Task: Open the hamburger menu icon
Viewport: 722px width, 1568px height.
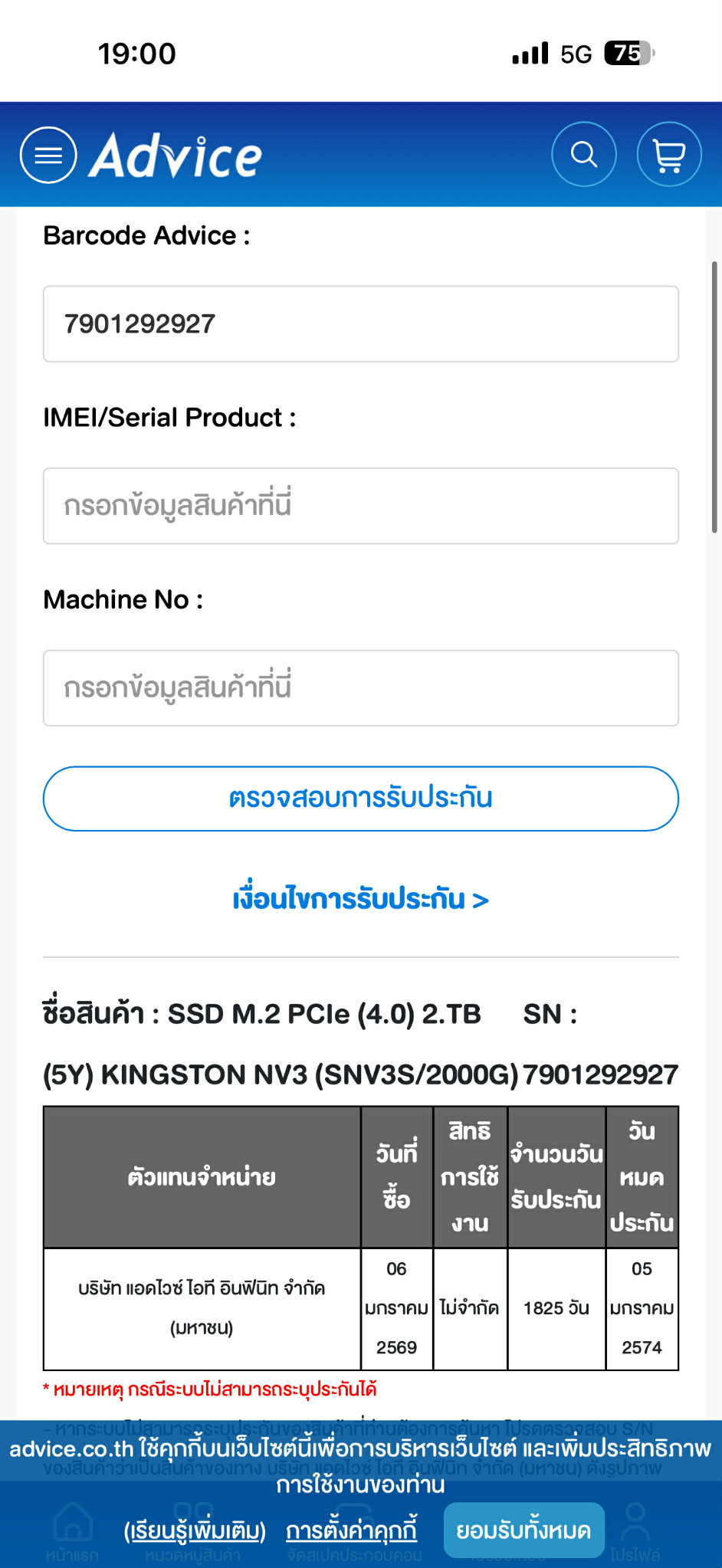Action: (48, 155)
